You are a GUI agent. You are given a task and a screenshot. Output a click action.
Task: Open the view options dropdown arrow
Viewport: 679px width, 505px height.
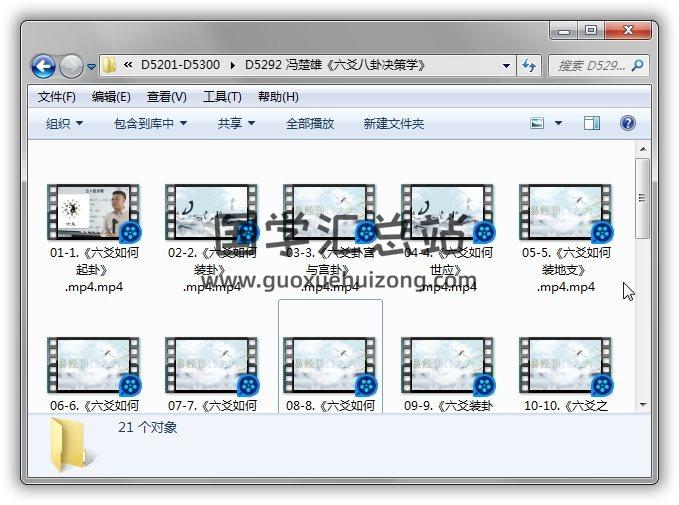pos(558,124)
